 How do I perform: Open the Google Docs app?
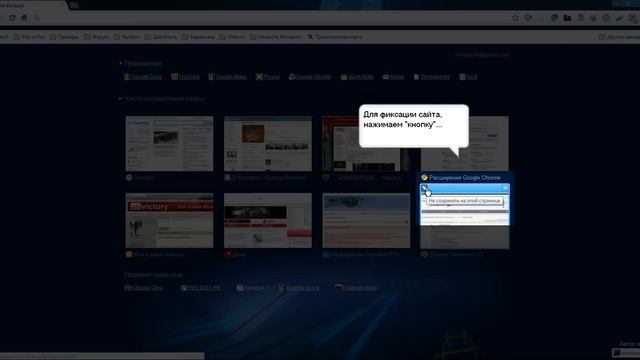click(x=143, y=77)
